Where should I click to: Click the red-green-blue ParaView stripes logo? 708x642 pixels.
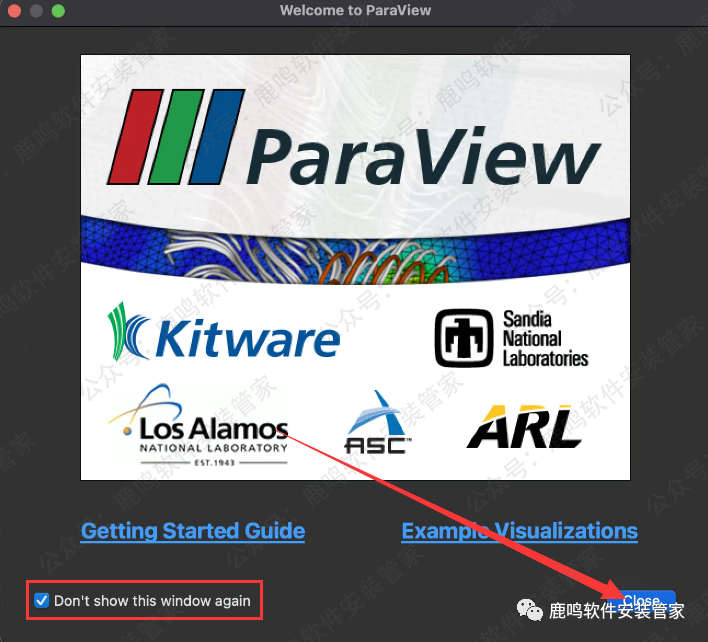pyautogui.click(x=175, y=136)
